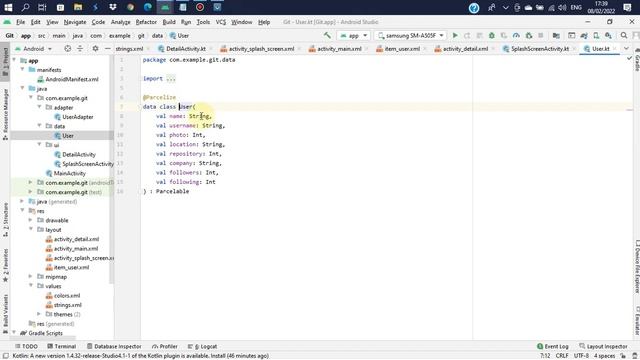Click Select Opened File target icon
This screenshot has height=360, width=640.
click(x=67, y=49)
